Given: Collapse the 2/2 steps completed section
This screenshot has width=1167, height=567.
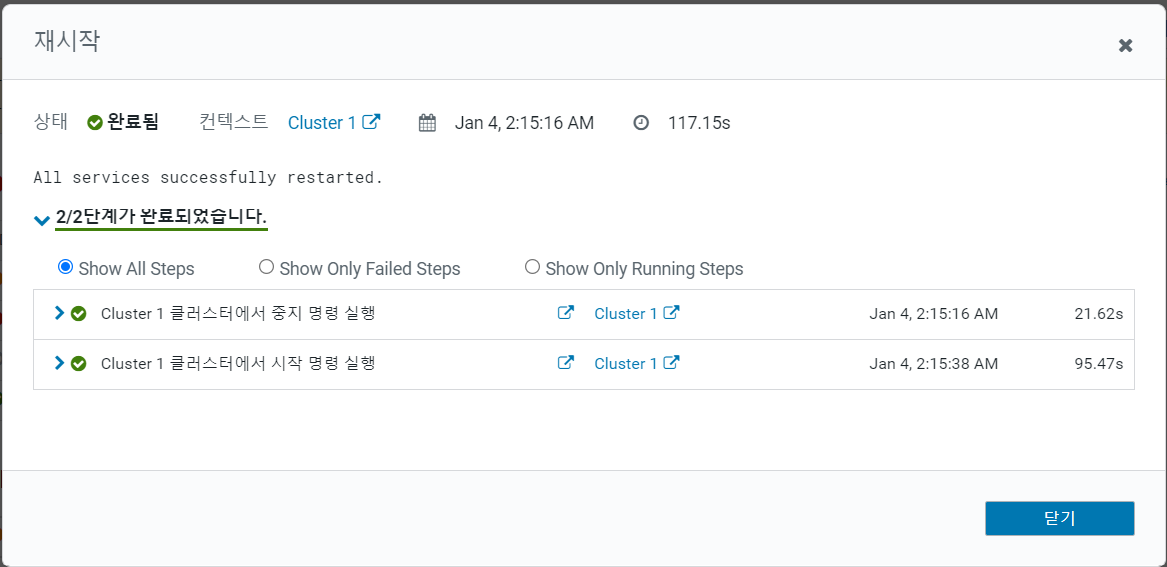Looking at the screenshot, I should click(41, 219).
